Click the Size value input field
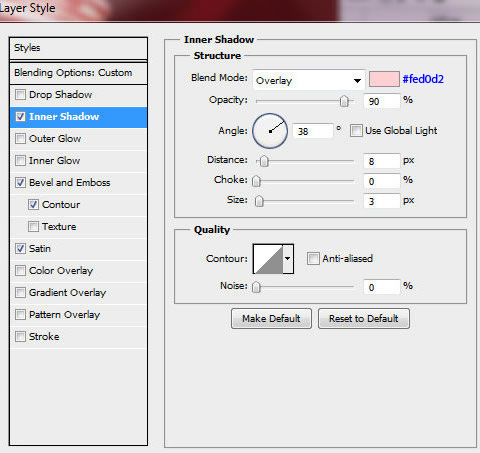The height and width of the screenshot is (453, 480). [382, 201]
